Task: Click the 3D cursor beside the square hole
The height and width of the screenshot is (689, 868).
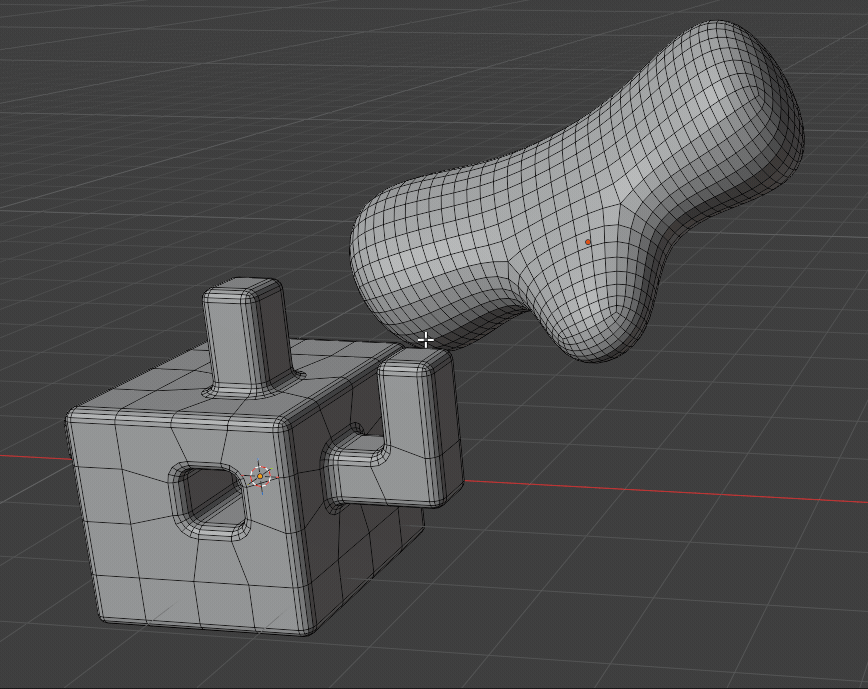Action: [260, 476]
